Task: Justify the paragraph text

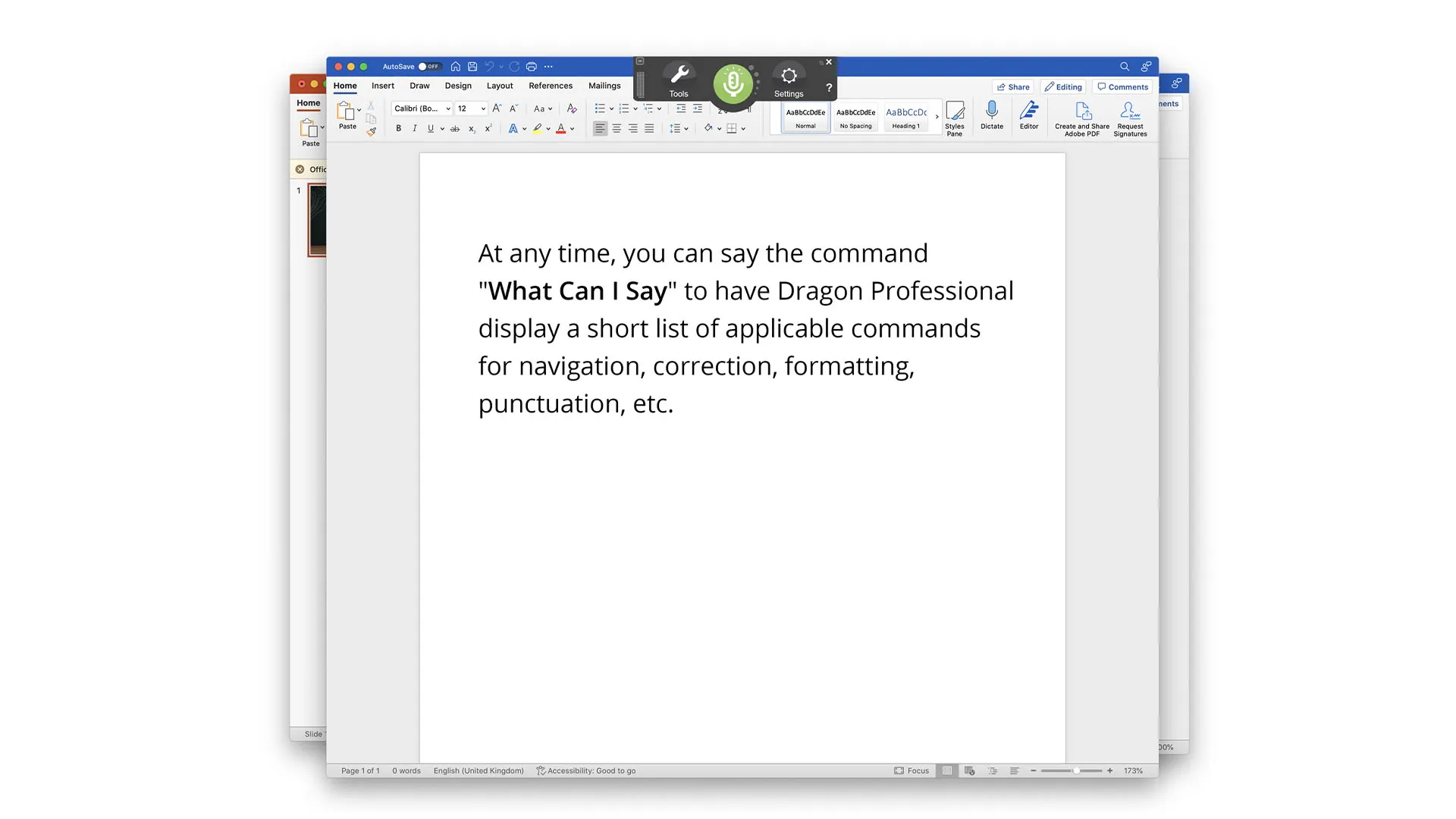Action: (x=649, y=129)
